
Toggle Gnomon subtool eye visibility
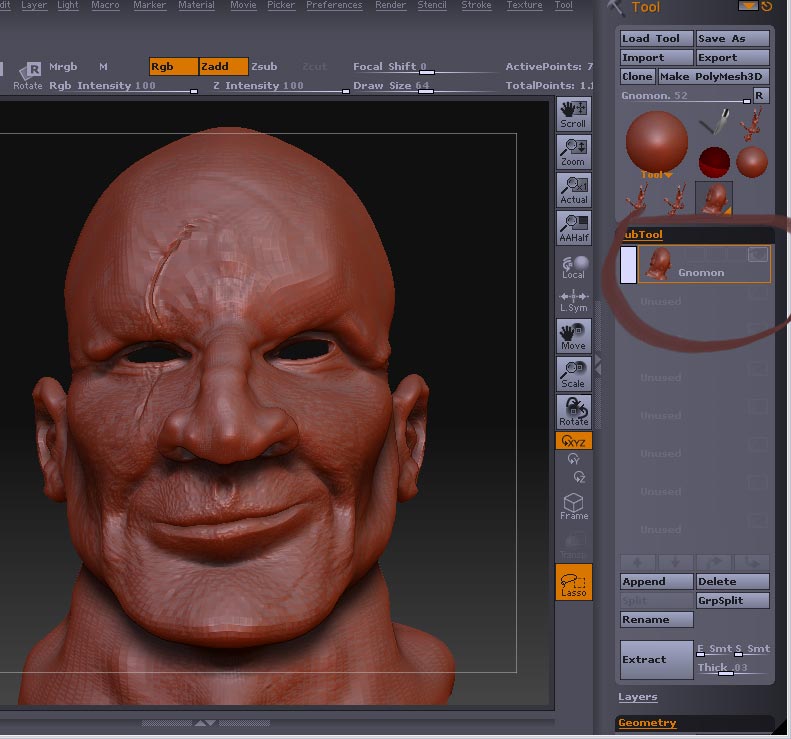tap(758, 255)
